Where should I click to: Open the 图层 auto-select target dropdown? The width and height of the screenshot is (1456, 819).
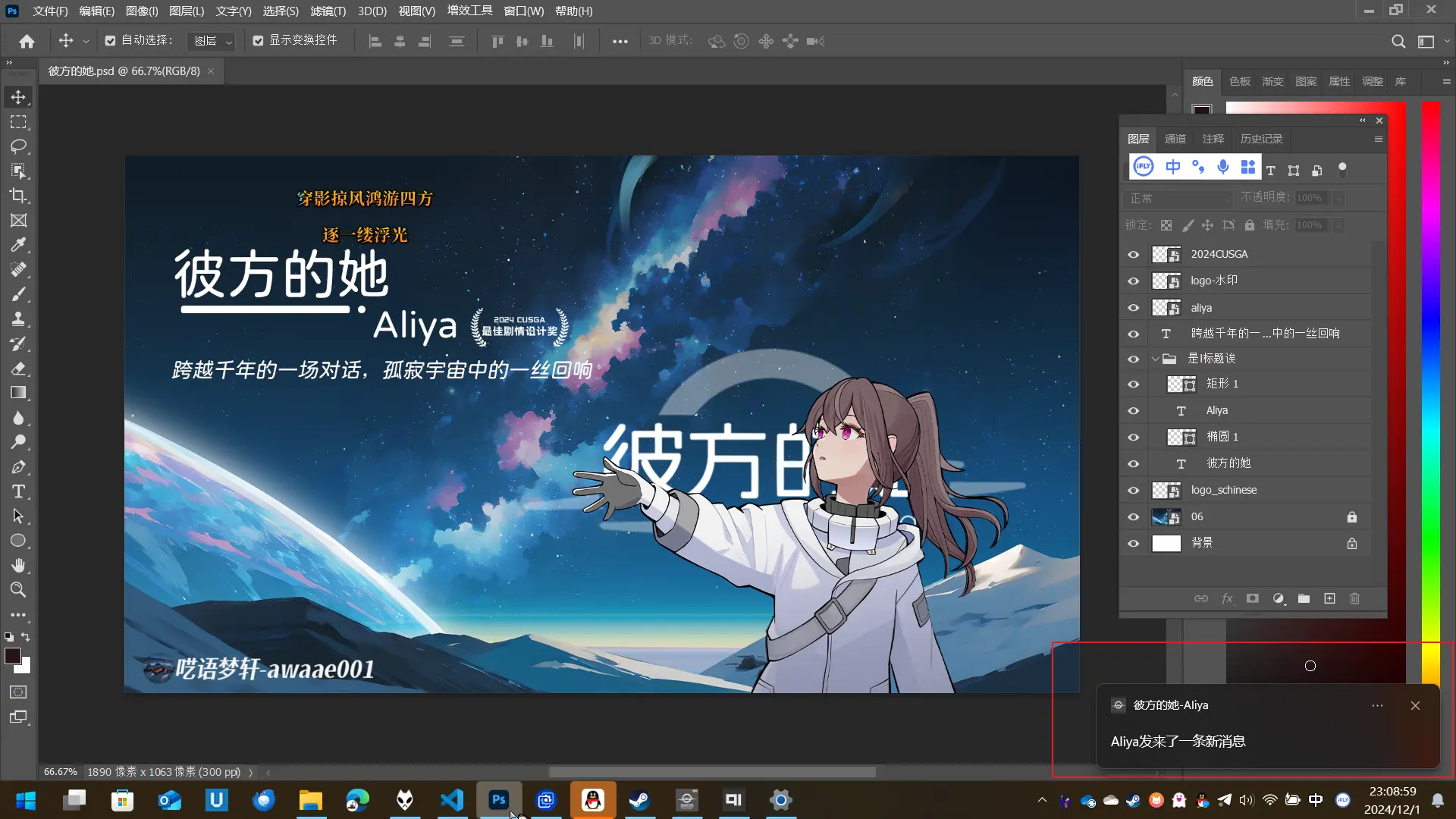pyautogui.click(x=211, y=41)
